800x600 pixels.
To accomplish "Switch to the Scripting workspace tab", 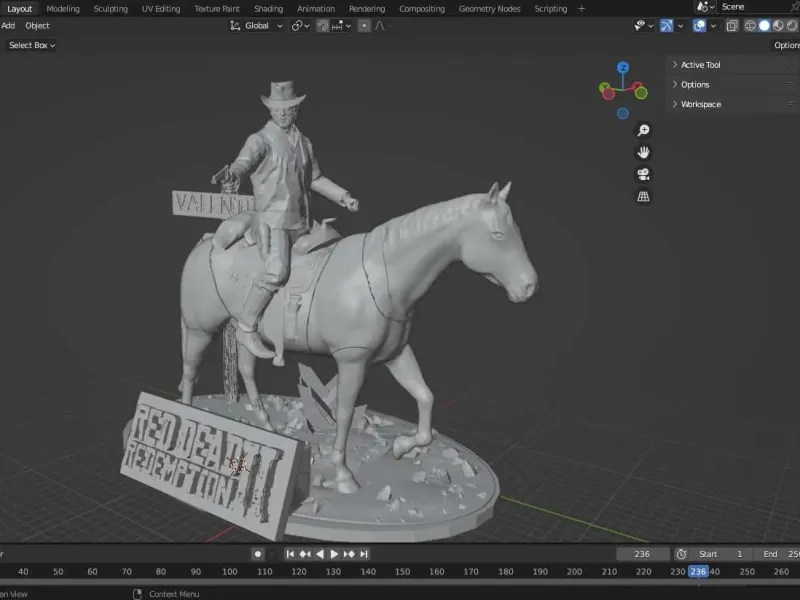I will [551, 9].
